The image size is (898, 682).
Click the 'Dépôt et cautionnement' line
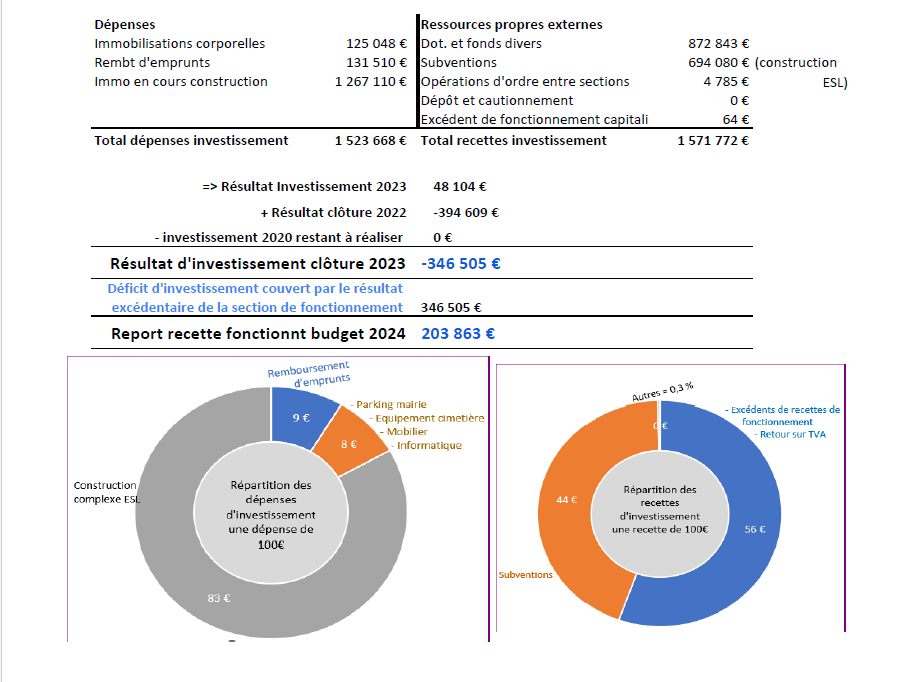click(497, 100)
